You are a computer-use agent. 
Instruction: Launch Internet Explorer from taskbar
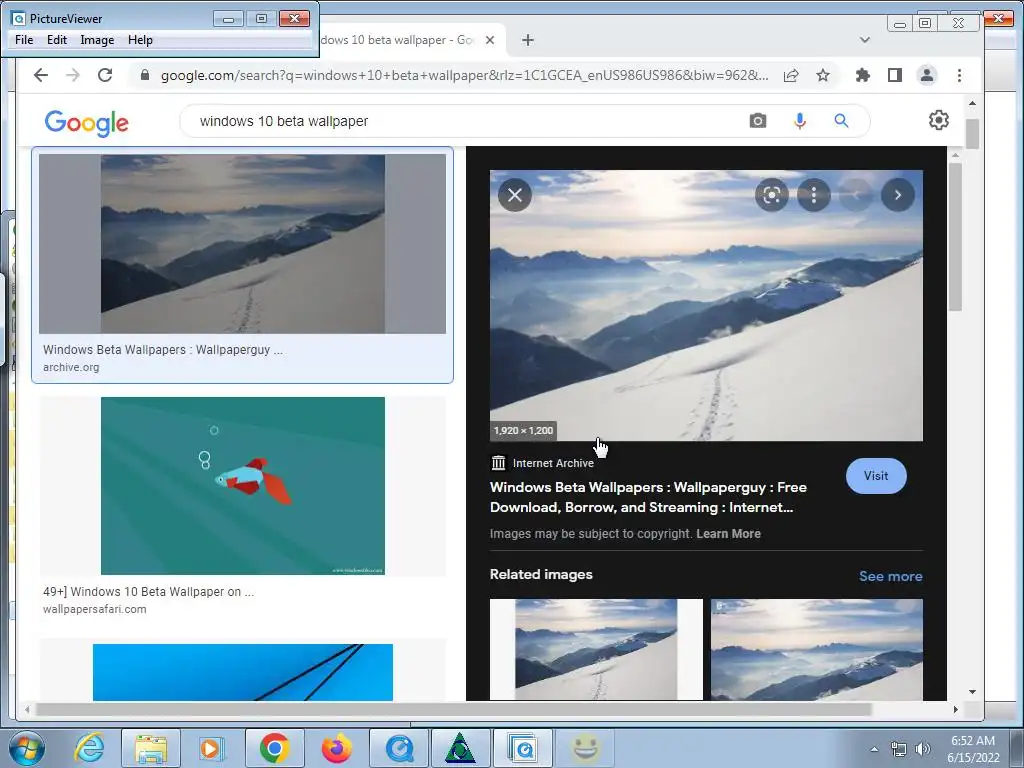point(89,748)
